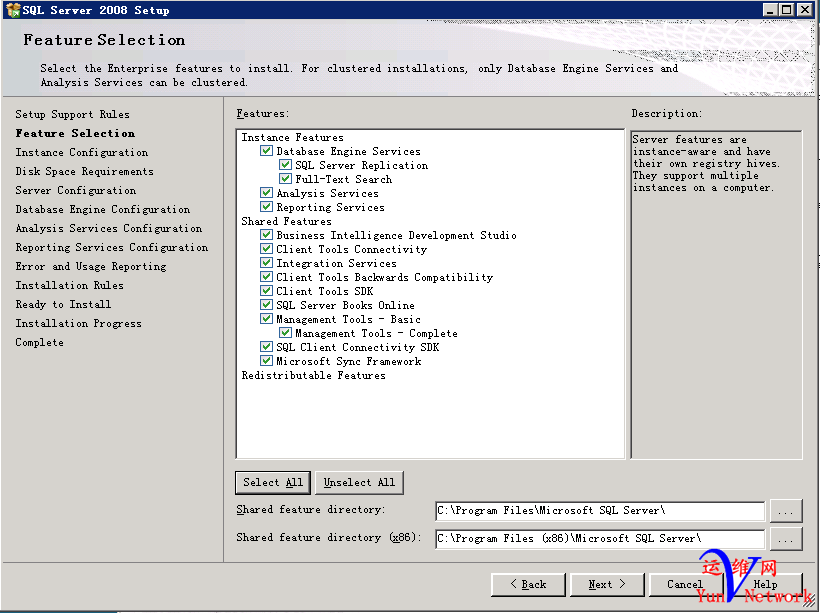The image size is (820, 613).
Task: Click the Description text box
Action: coord(716,294)
